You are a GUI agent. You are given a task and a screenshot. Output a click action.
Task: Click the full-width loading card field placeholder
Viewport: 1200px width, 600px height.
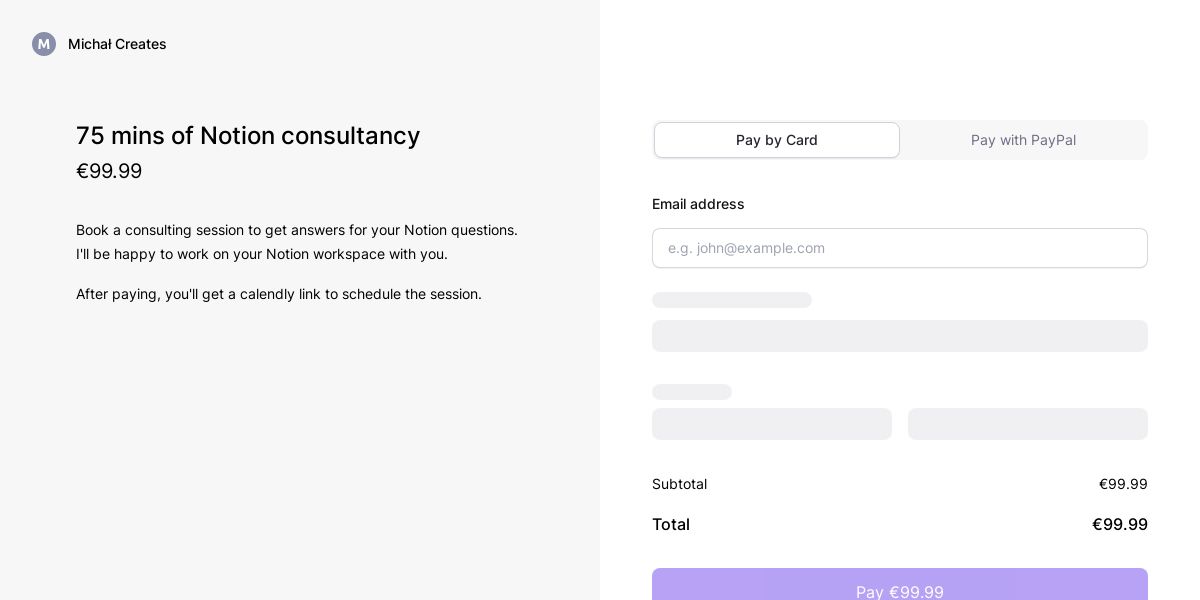(900, 336)
